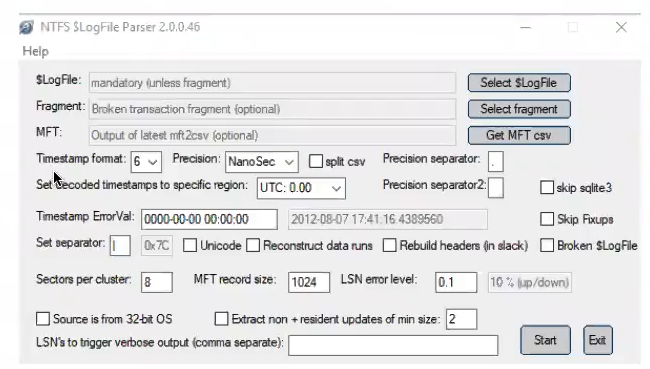Viewport: 650px width, 369px height.
Task: Enable Extract non + resident updates checkbox
Action: click(221, 319)
